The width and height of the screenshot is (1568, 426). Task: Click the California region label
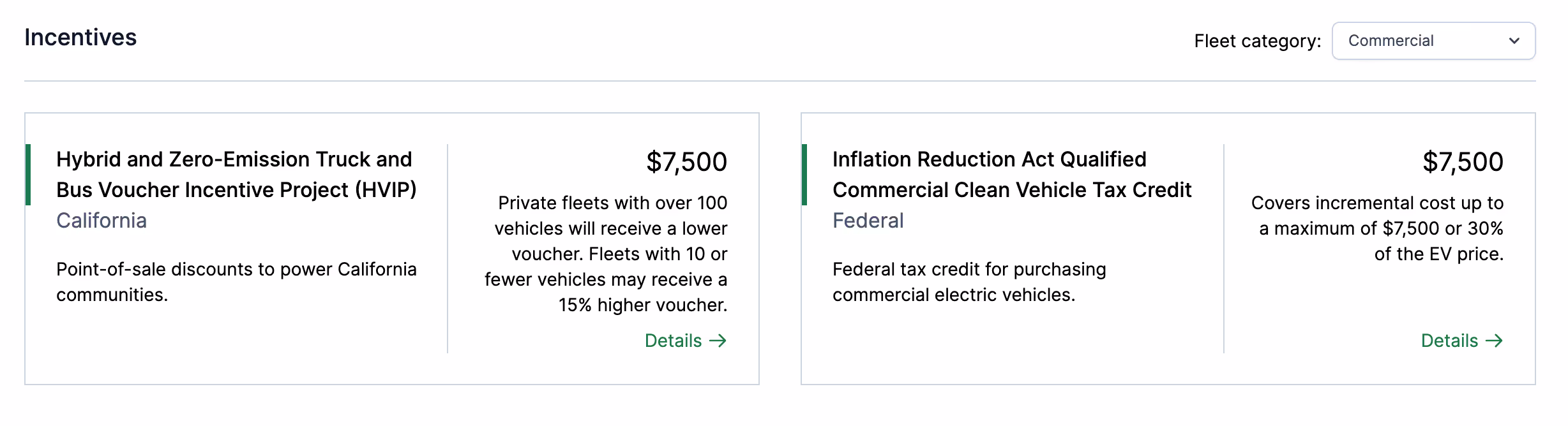point(102,221)
